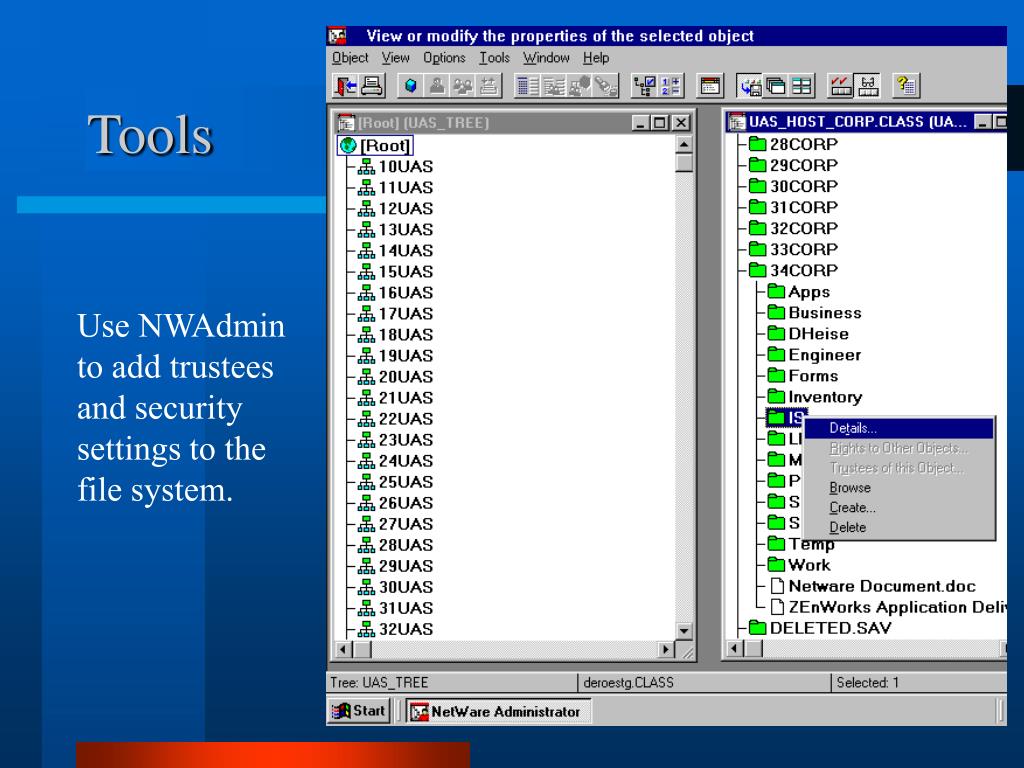Click the eyeglasses toolbar icon
This screenshot has width=1024, height=768.
click(x=867, y=86)
